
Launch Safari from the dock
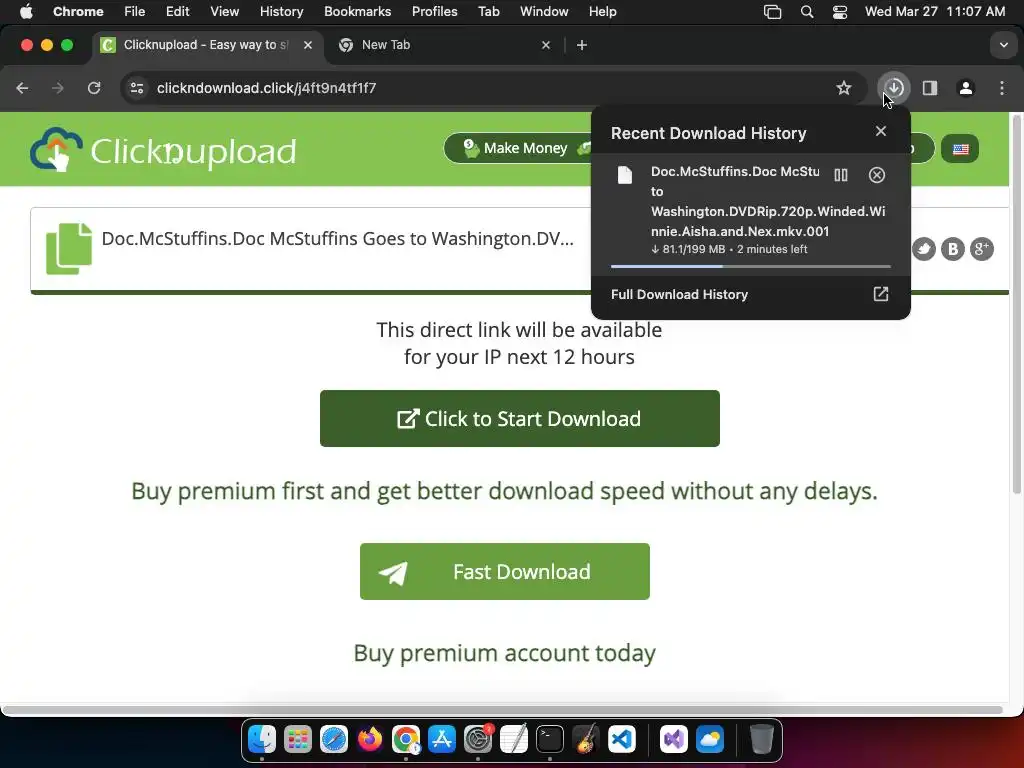click(334, 739)
